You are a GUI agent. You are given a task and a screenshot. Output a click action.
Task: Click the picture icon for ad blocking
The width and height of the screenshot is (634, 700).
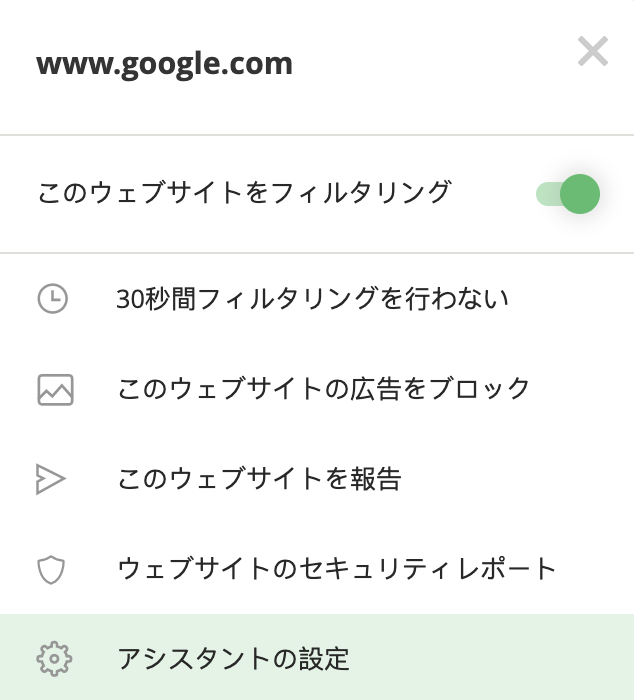click(55, 390)
